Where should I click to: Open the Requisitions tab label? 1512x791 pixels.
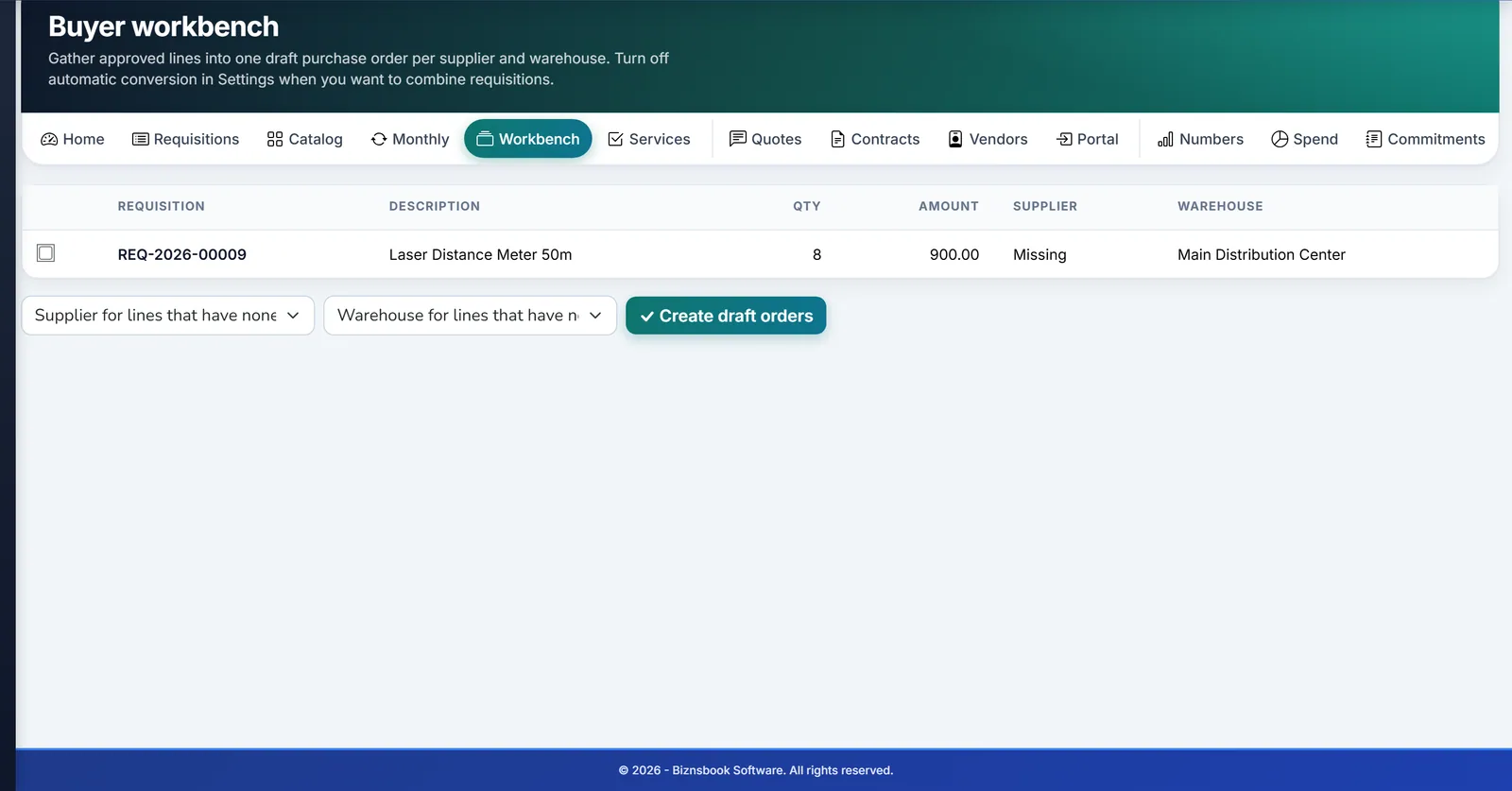point(197,139)
